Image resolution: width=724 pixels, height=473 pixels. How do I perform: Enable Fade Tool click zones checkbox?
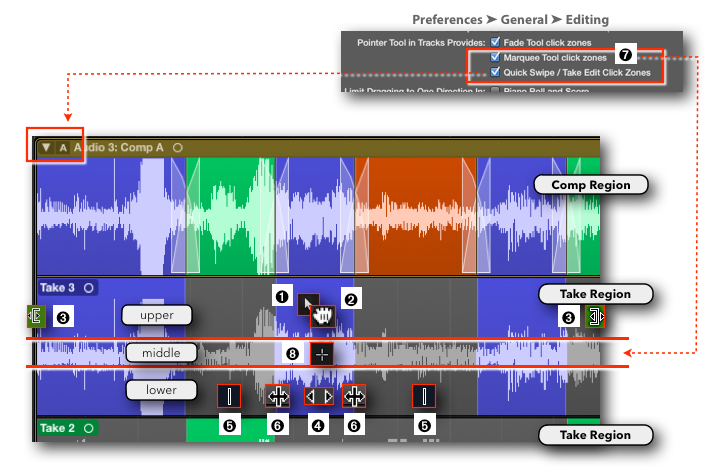point(495,42)
